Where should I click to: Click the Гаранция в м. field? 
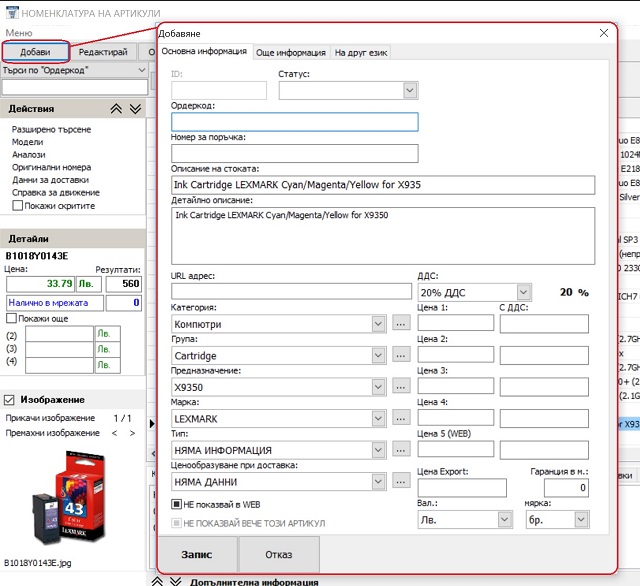[x=566, y=488]
